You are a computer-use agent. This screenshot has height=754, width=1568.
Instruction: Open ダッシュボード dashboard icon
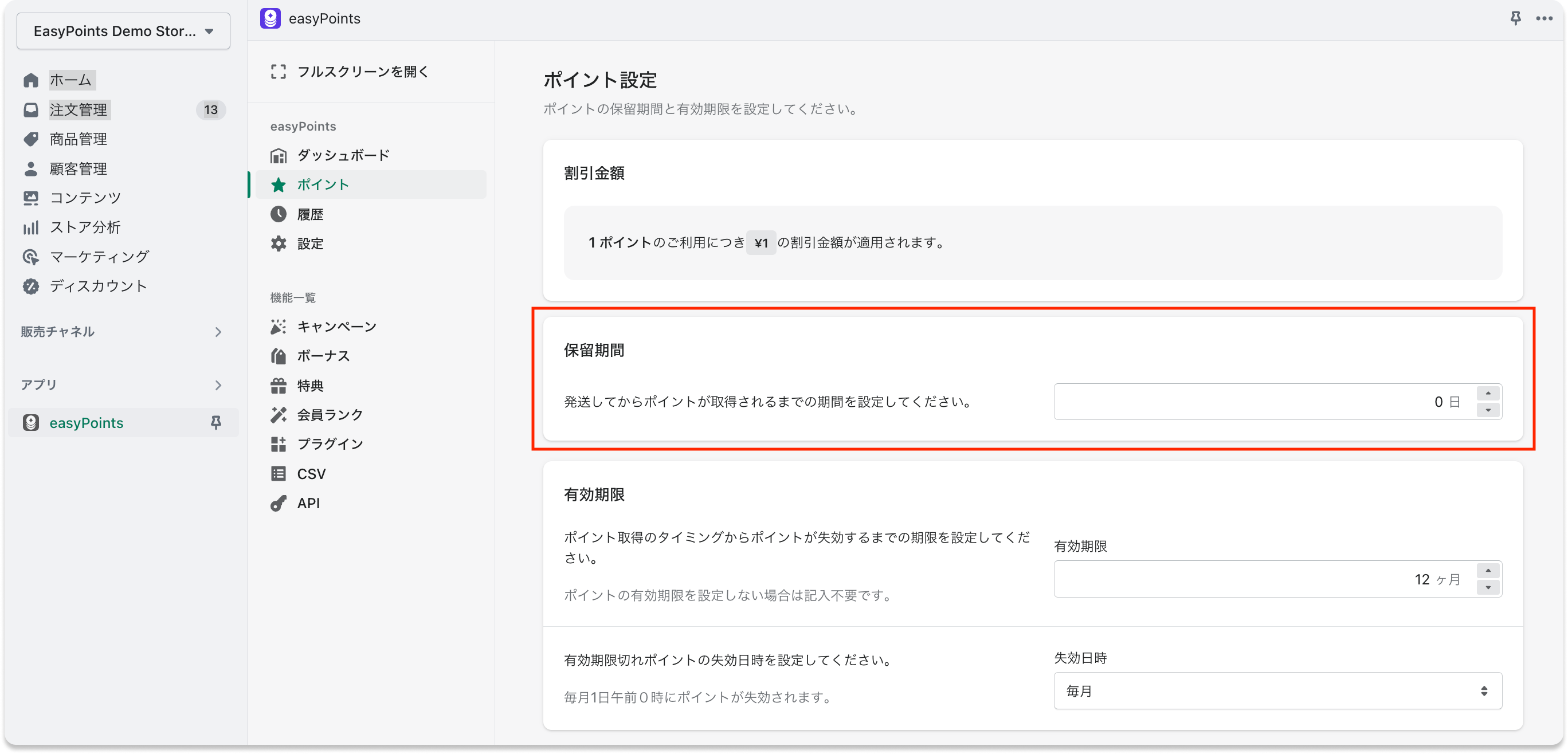(278, 156)
